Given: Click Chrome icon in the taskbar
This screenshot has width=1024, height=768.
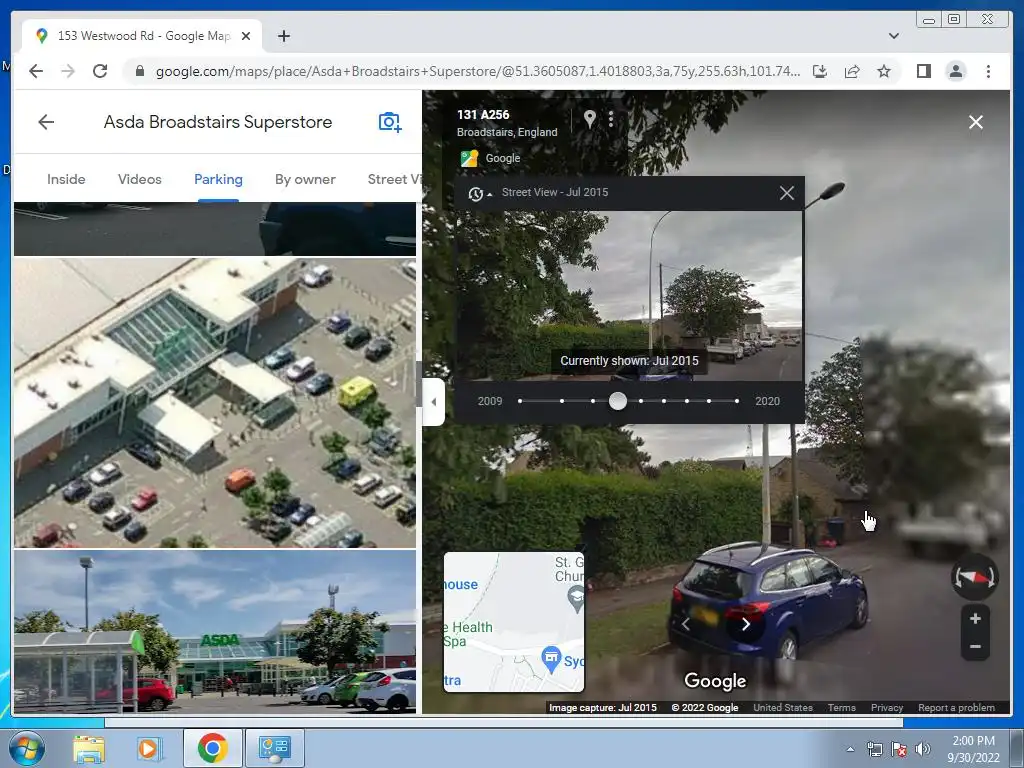Looking at the screenshot, I should (x=212, y=748).
